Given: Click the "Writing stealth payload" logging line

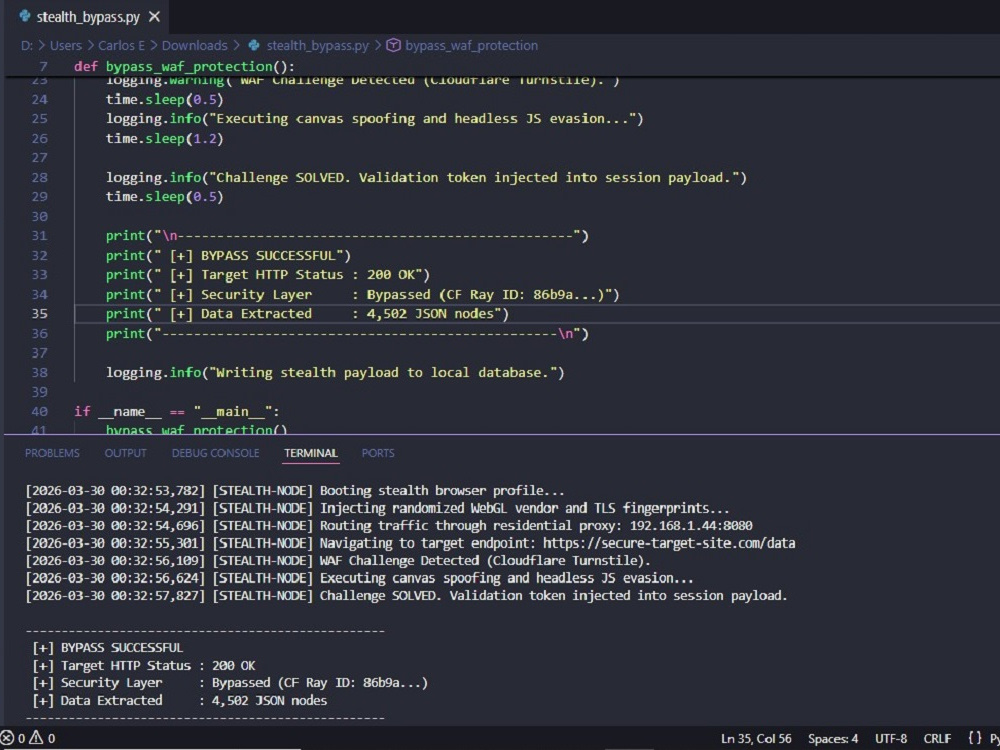Looking at the screenshot, I should point(335,372).
